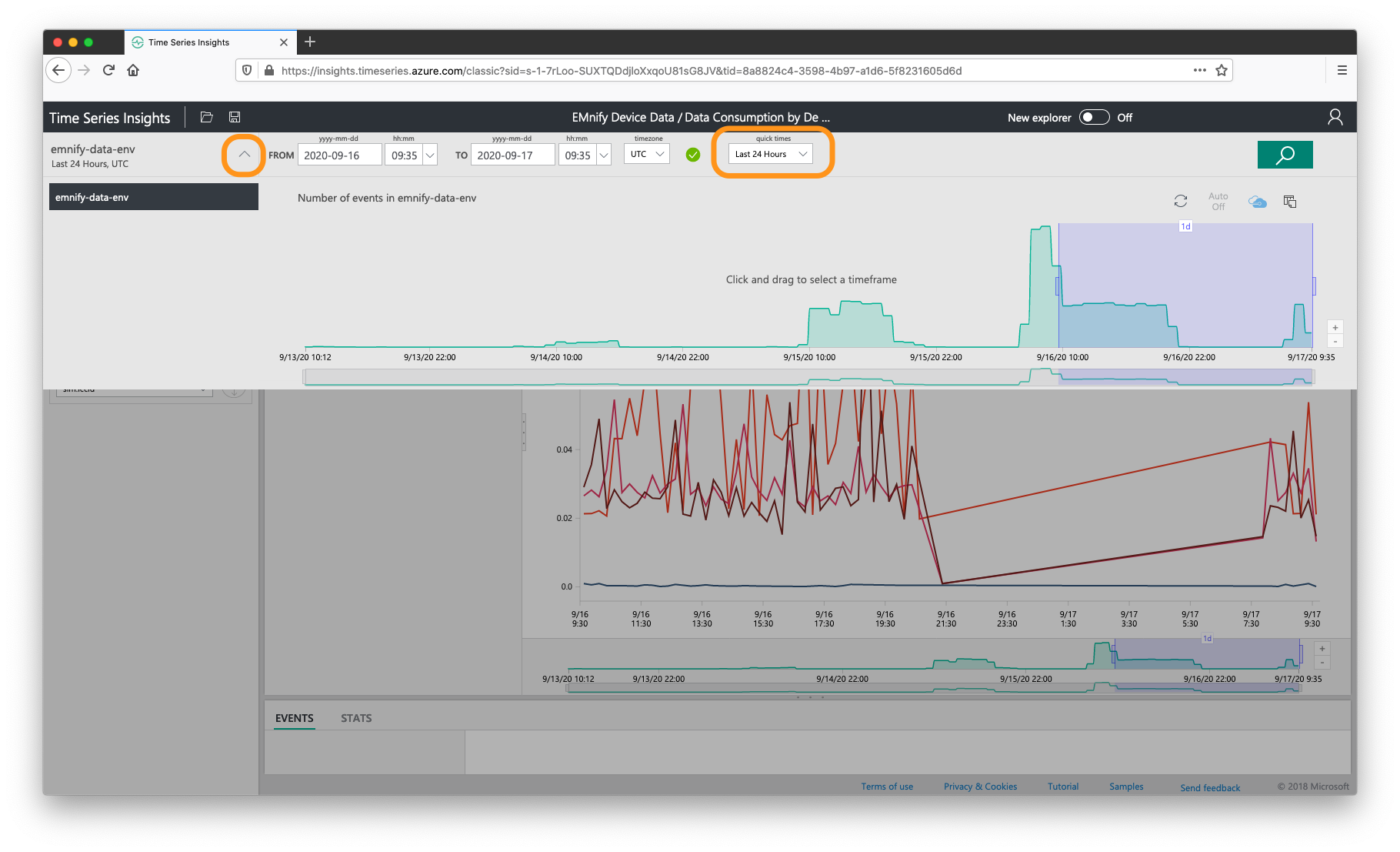Open the browser home page

(x=133, y=70)
